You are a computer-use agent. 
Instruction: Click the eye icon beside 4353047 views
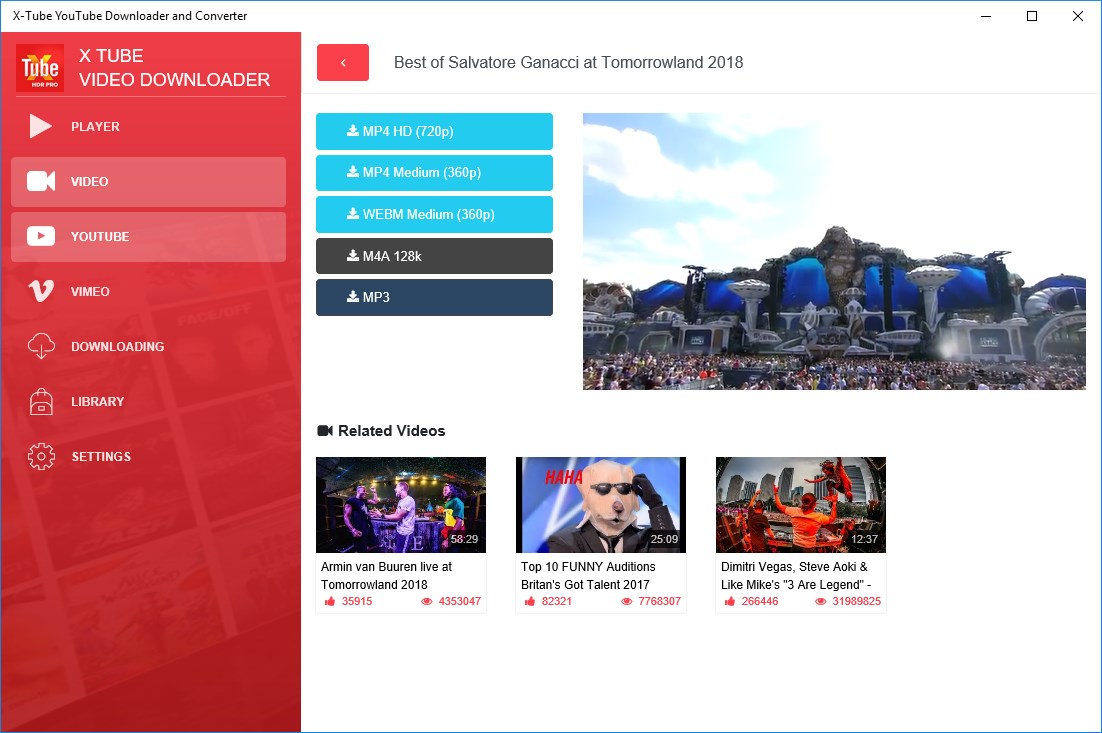point(427,602)
